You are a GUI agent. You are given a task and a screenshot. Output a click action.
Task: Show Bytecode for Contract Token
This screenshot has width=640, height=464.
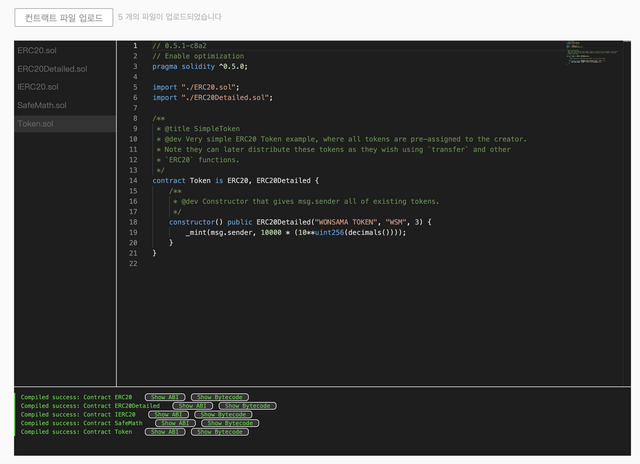tap(220, 432)
